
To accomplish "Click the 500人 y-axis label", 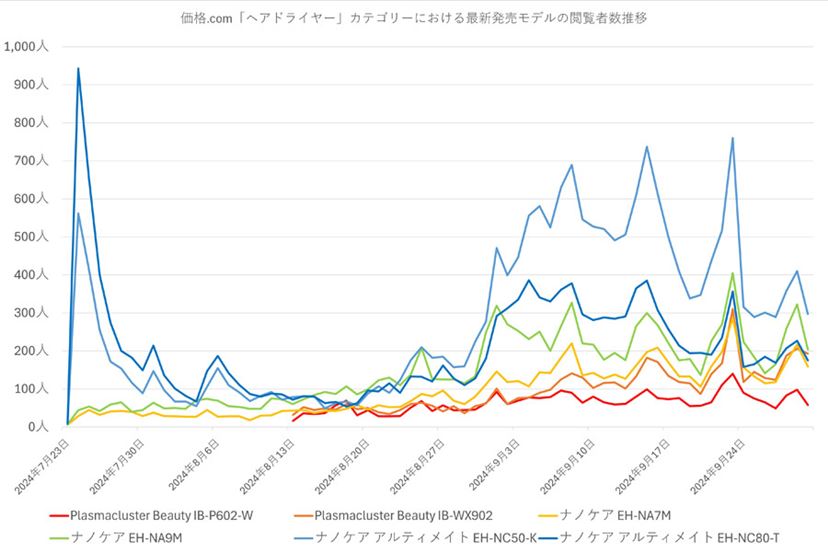I will tap(31, 237).
